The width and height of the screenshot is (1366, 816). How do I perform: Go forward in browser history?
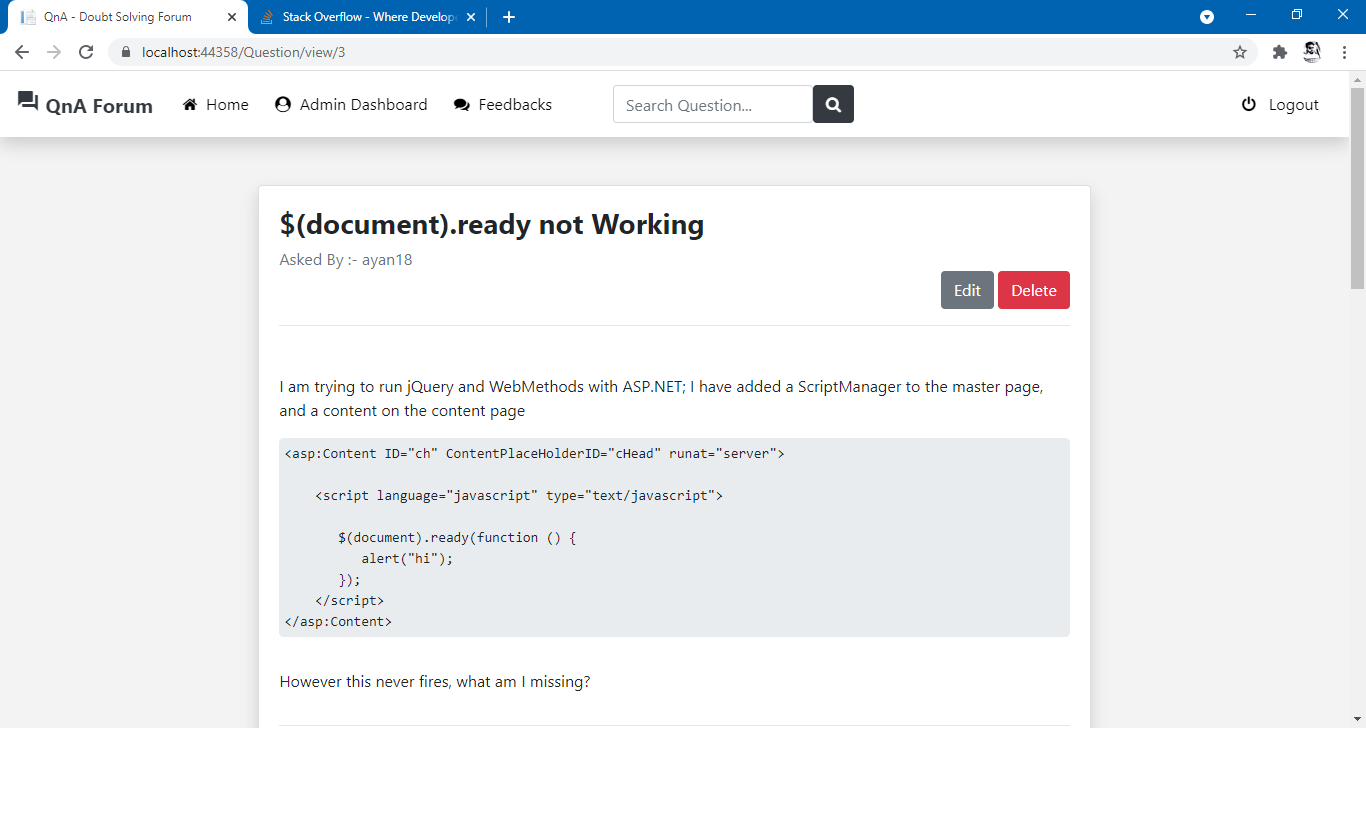coord(54,52)
